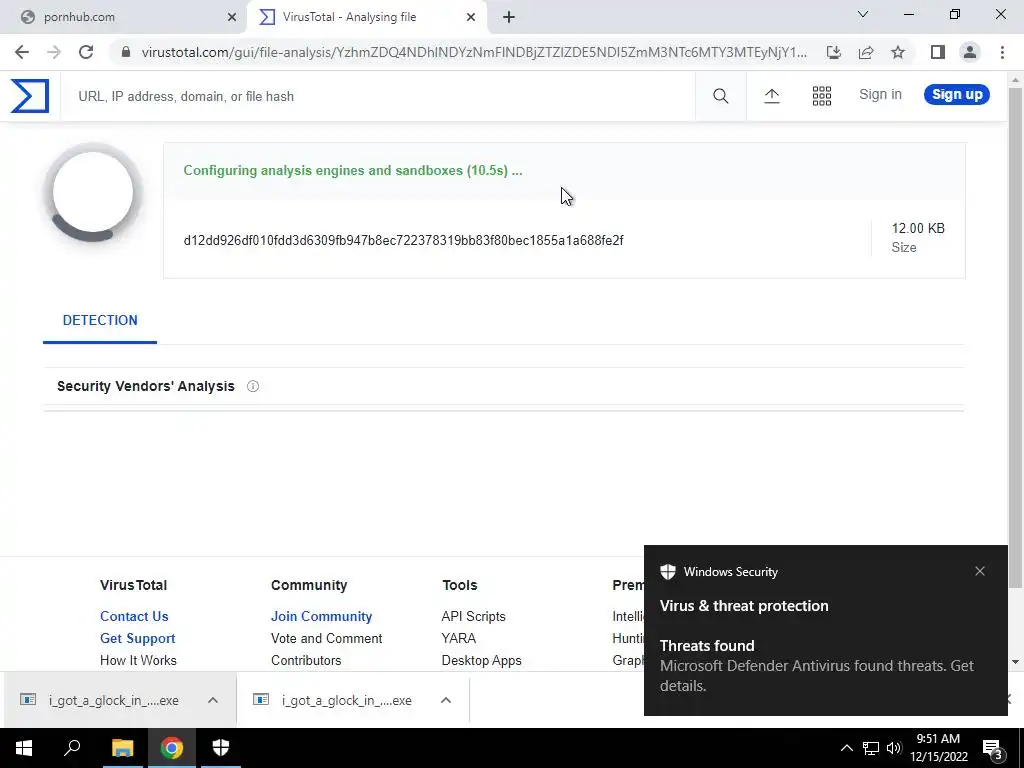The height and width of the screenshot is (768, 1024).
Task: Open the Contact Us link
Action: (134, 616)
